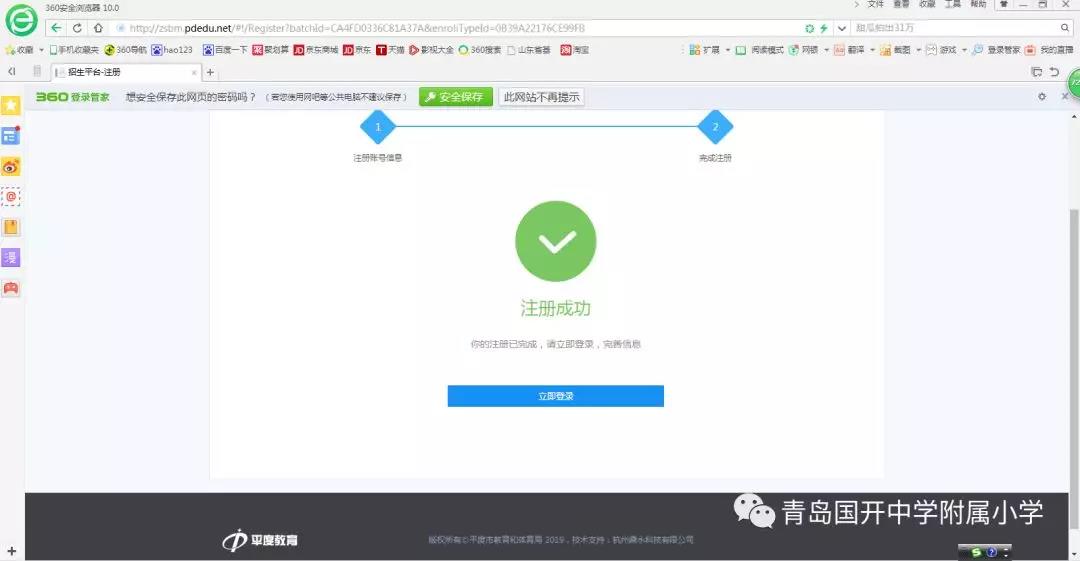Expand the 扩展 extensions dropdown
The width and height of the screenshot is (1080, 561).
point(728,49)
